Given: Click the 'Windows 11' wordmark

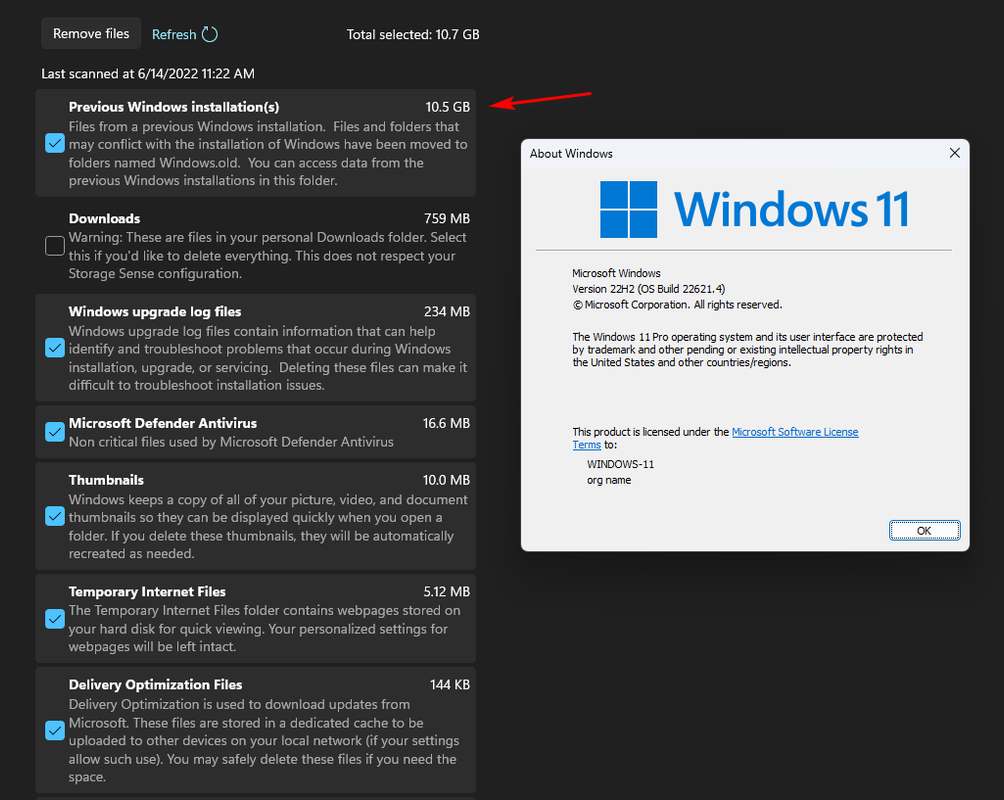Looking at the screenshot, I should coord(791,209).
